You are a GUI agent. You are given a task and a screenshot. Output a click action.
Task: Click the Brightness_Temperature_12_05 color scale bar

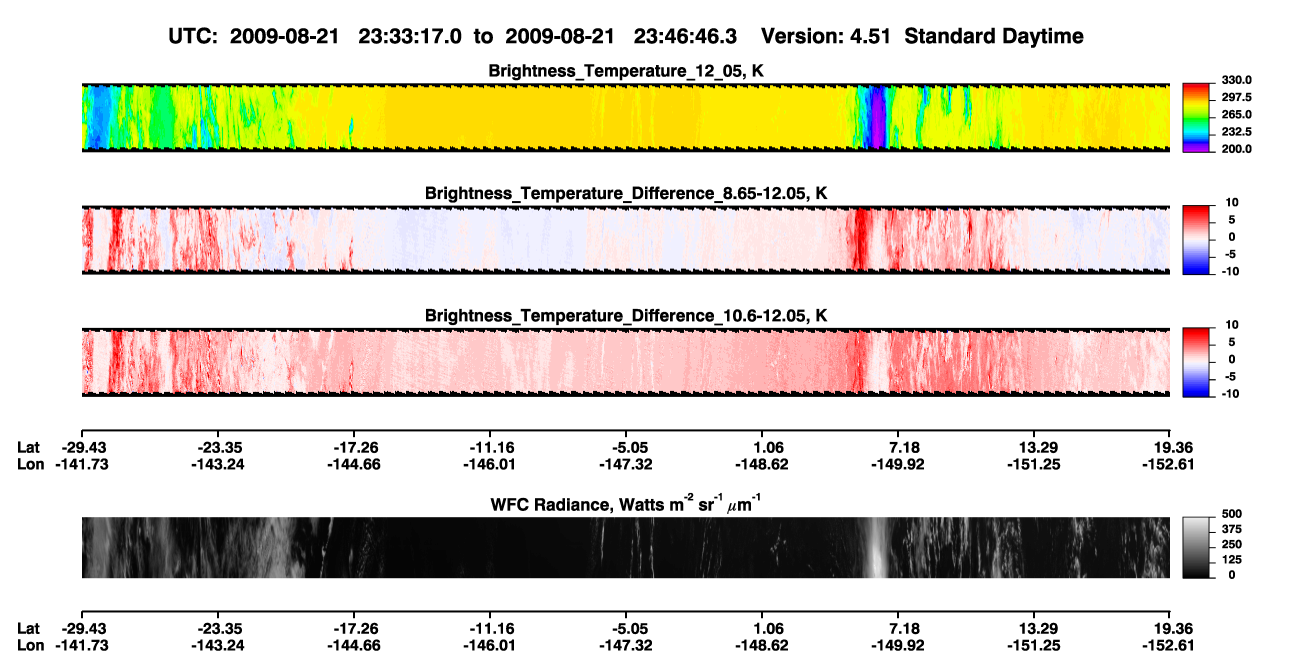click(1197, 117)
